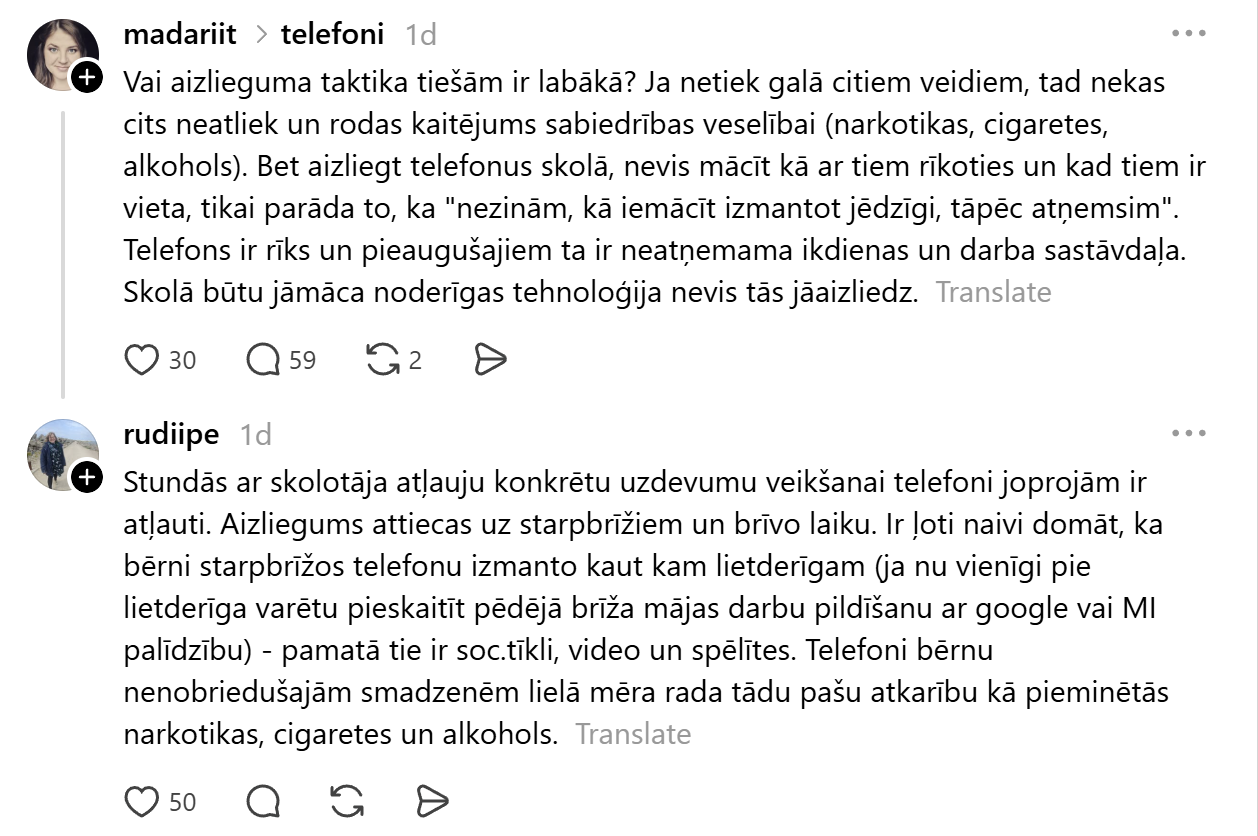Open the 1d timestamp on madariit's post
The image size is (1258, 836).
(x=421, y=35)
